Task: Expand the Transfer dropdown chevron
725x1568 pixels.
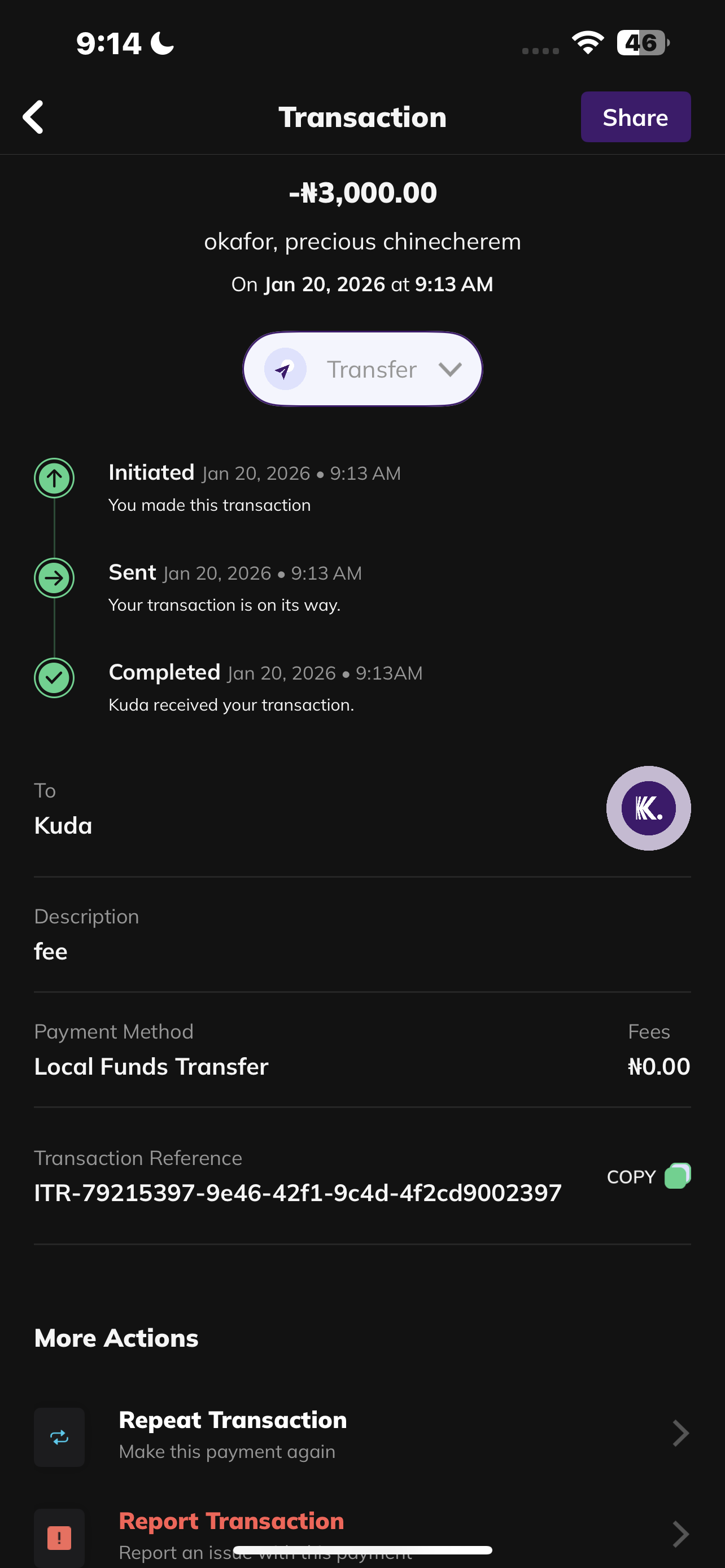Action: click(450, 370)
